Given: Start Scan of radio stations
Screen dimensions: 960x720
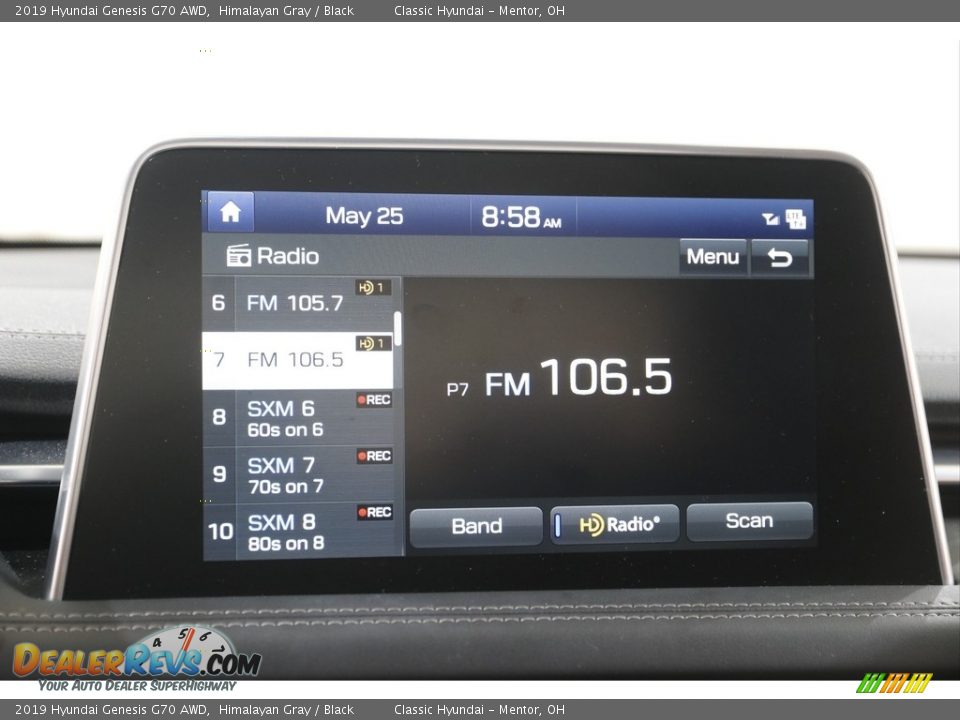Looking at the screenshot, I should point(749,521).
